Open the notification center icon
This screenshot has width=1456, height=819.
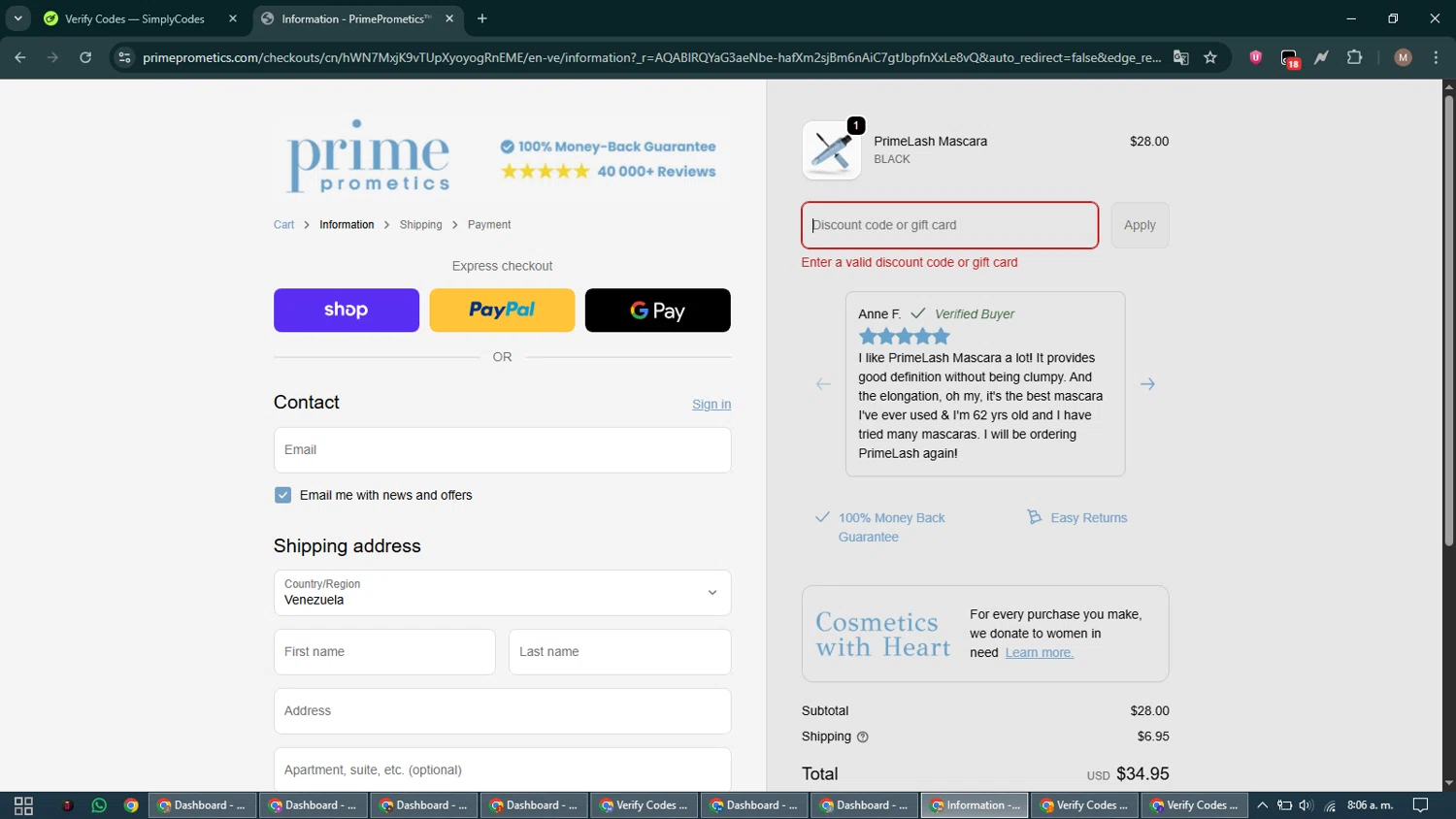tap(1421, 805)
